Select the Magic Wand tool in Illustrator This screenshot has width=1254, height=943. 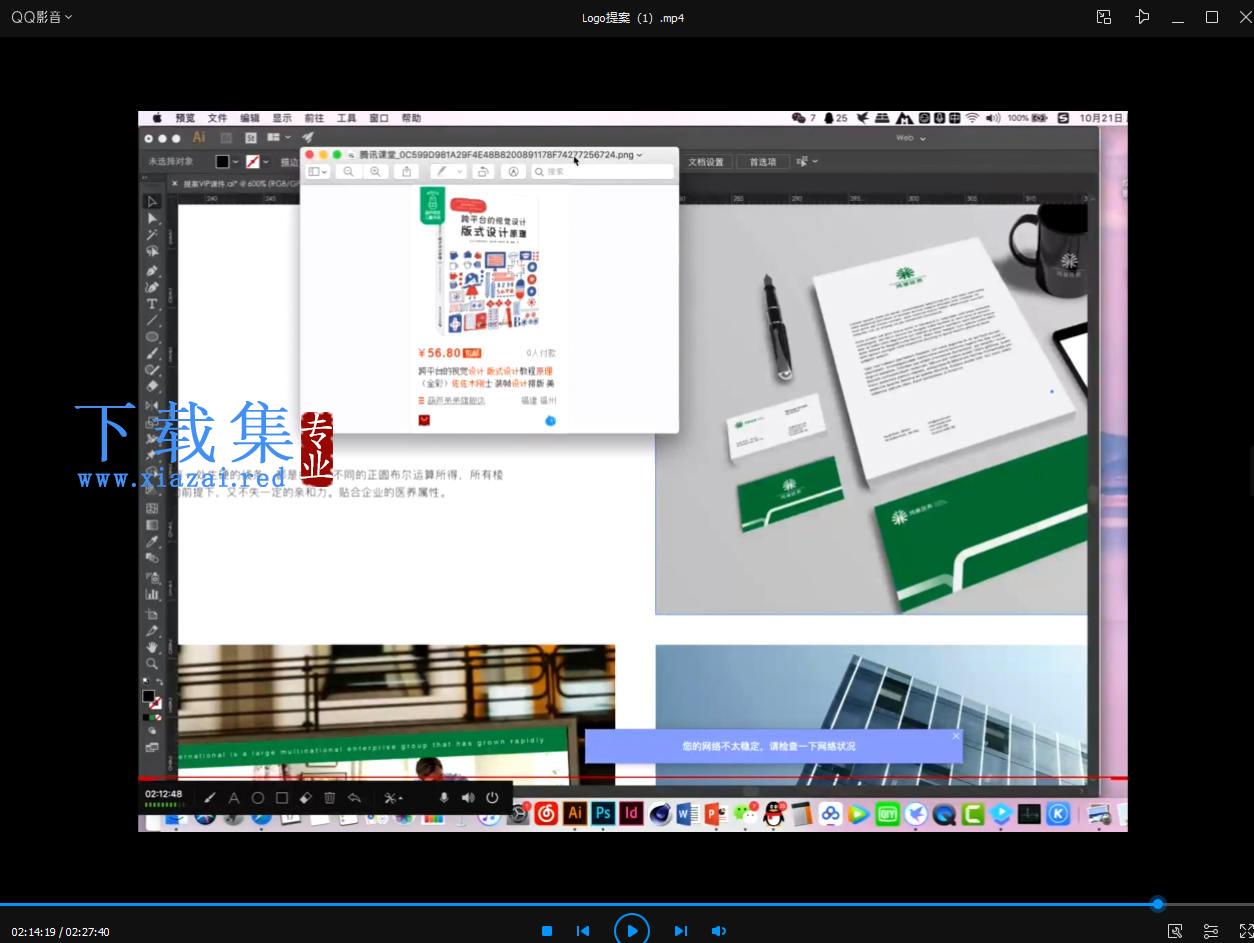pyautogui.click(x=152, y=235)
